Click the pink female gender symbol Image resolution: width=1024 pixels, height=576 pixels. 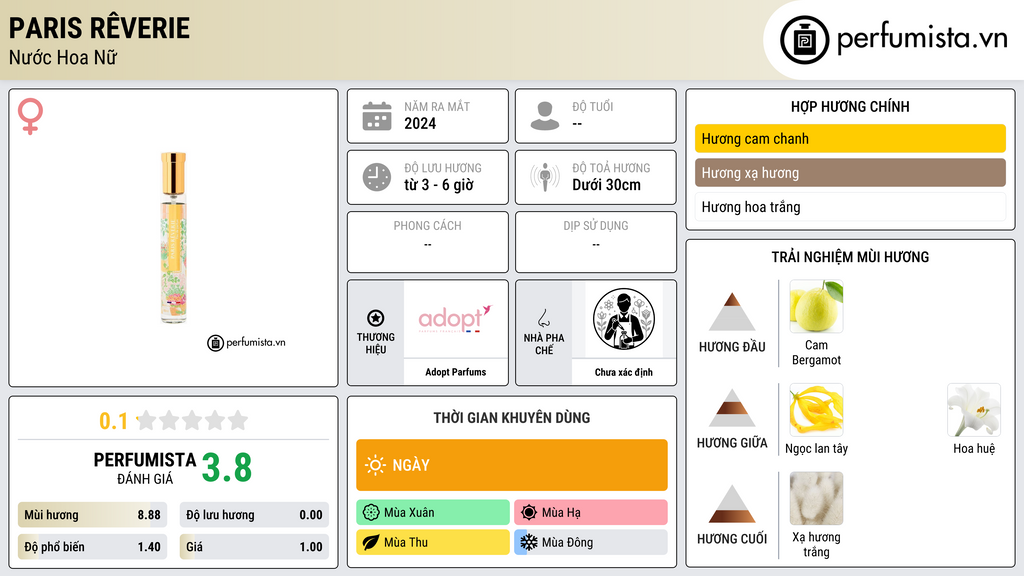tap(30, 116)
